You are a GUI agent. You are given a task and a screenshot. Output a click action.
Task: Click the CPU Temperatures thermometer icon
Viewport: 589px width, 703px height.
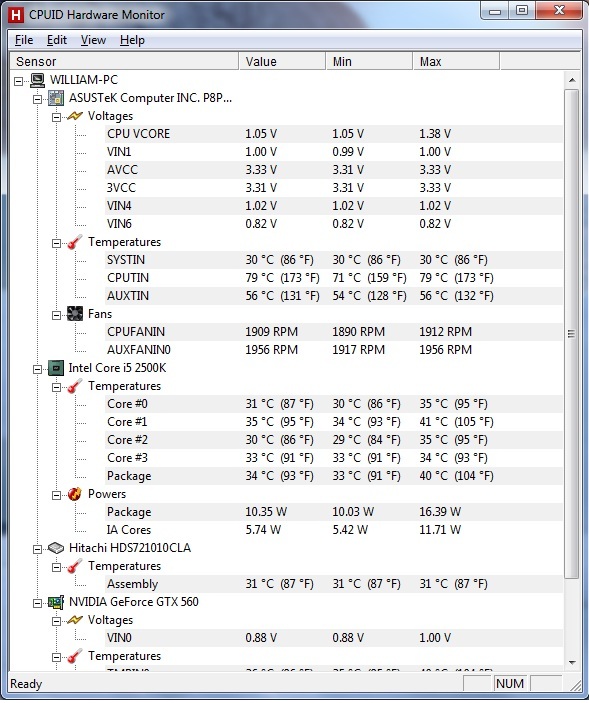click(x=75, y=386)
